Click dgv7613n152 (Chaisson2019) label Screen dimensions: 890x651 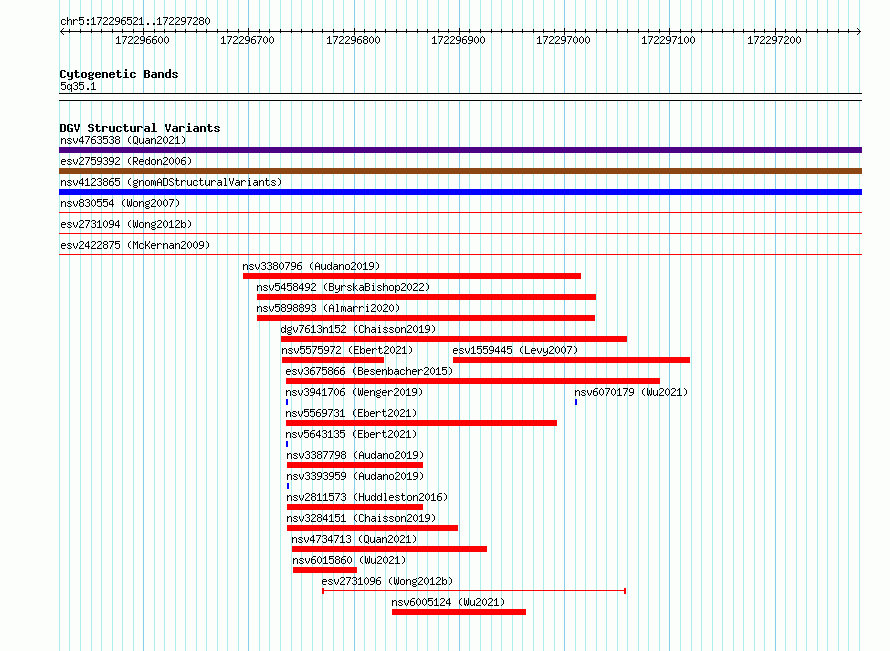point(358,329)
